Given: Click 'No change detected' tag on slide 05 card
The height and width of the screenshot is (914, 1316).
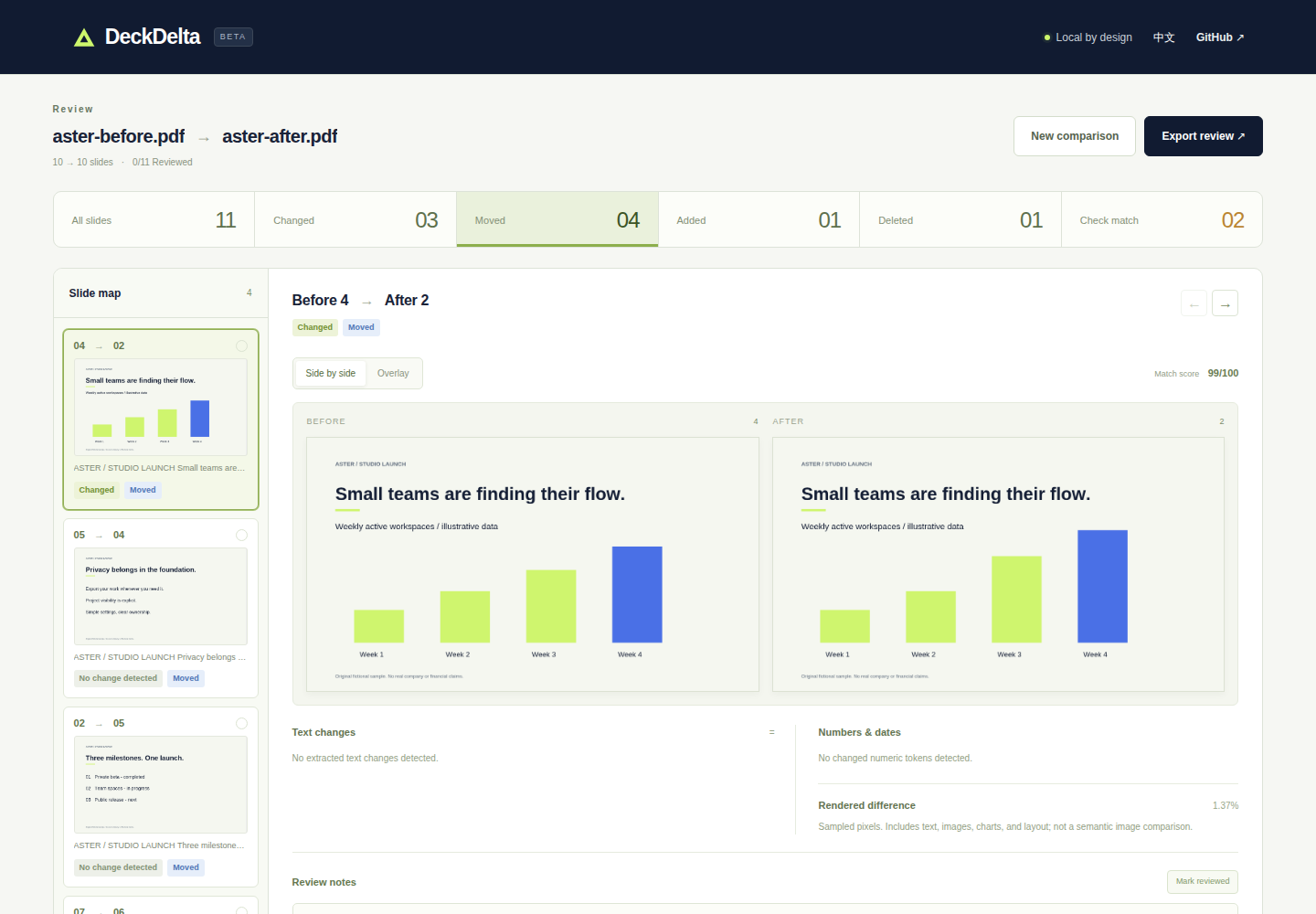Looking at the screenshot, I should tap(118, 678).
